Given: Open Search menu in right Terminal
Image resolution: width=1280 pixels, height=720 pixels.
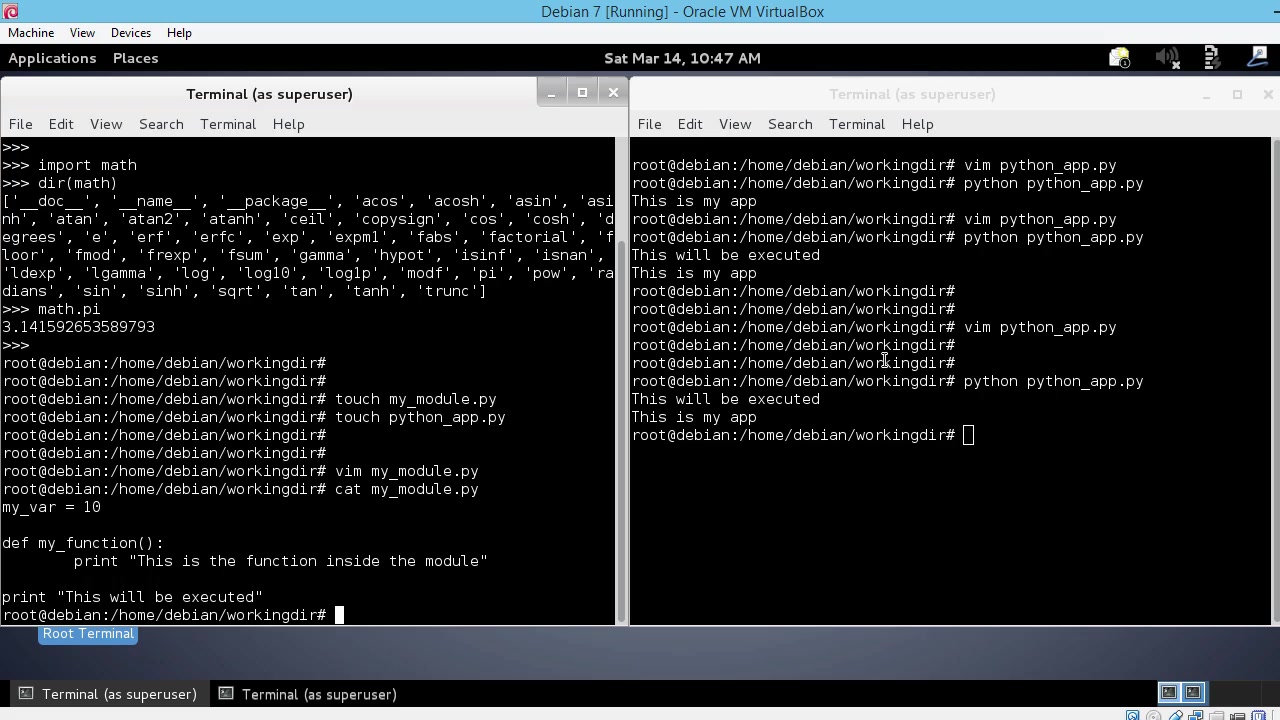Looking at the screenshot, I should point(790,124).
